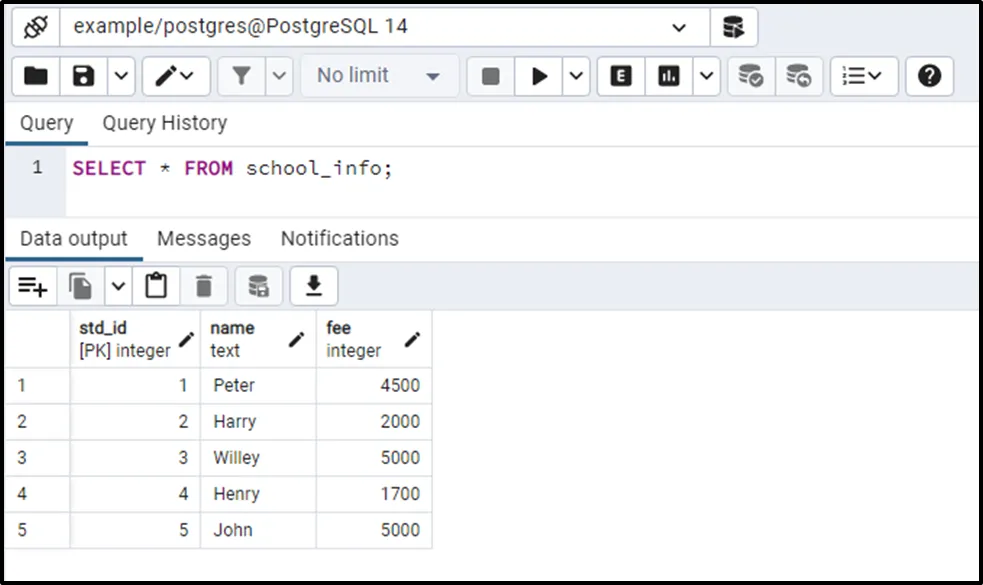Click the Open File folder icon

36,76
